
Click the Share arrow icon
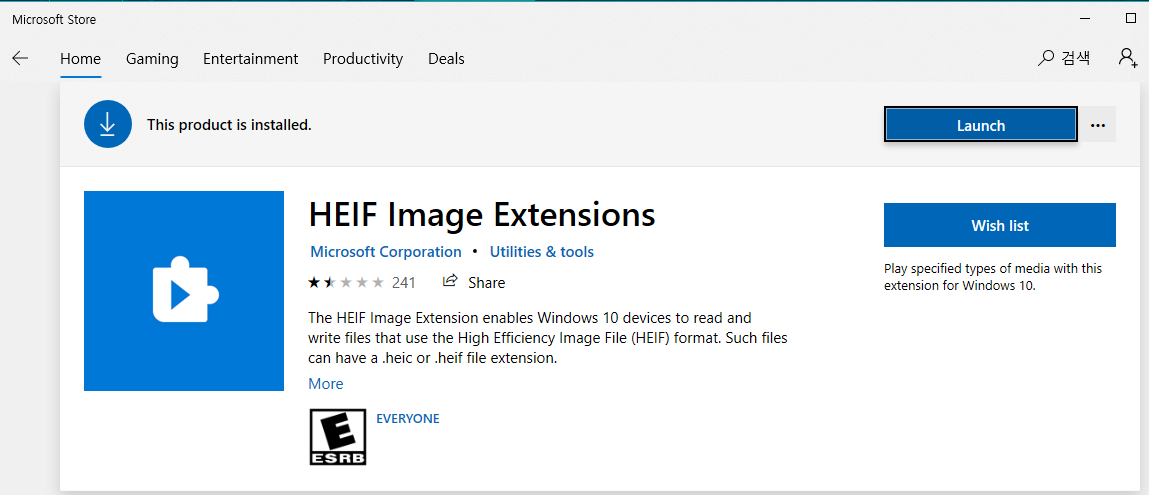pyautogui.click(x=451, y=281)
